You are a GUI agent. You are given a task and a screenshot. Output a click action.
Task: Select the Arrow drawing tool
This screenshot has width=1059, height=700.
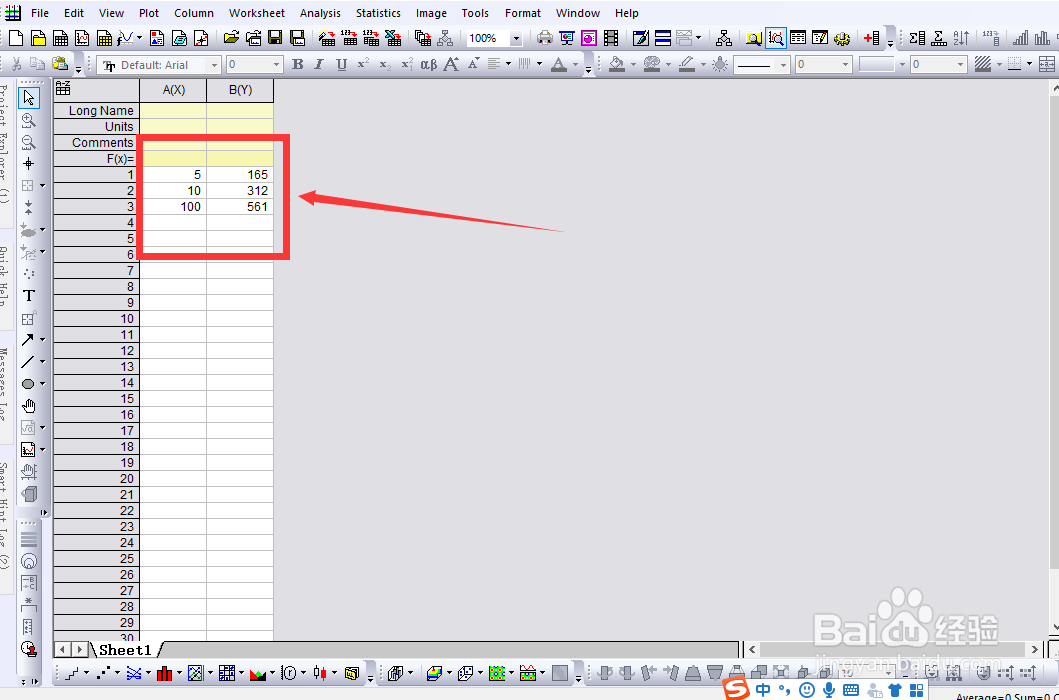click(28, 340)
